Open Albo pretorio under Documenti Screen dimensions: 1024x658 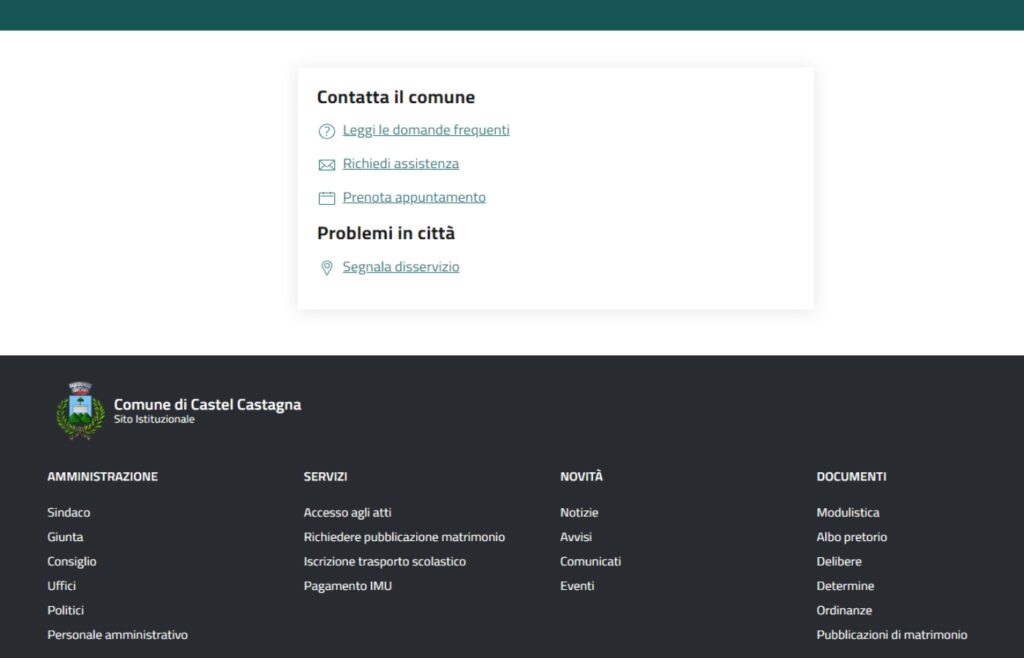coord(851,537)
